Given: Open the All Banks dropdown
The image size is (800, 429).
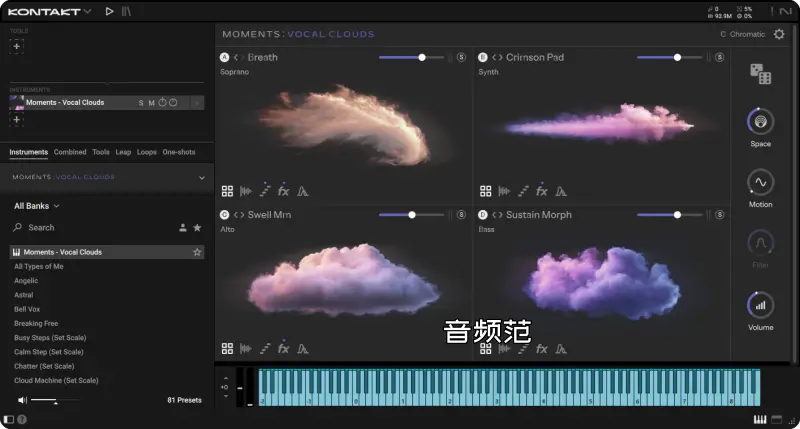Looking at the screenshot, I should 37,206.
